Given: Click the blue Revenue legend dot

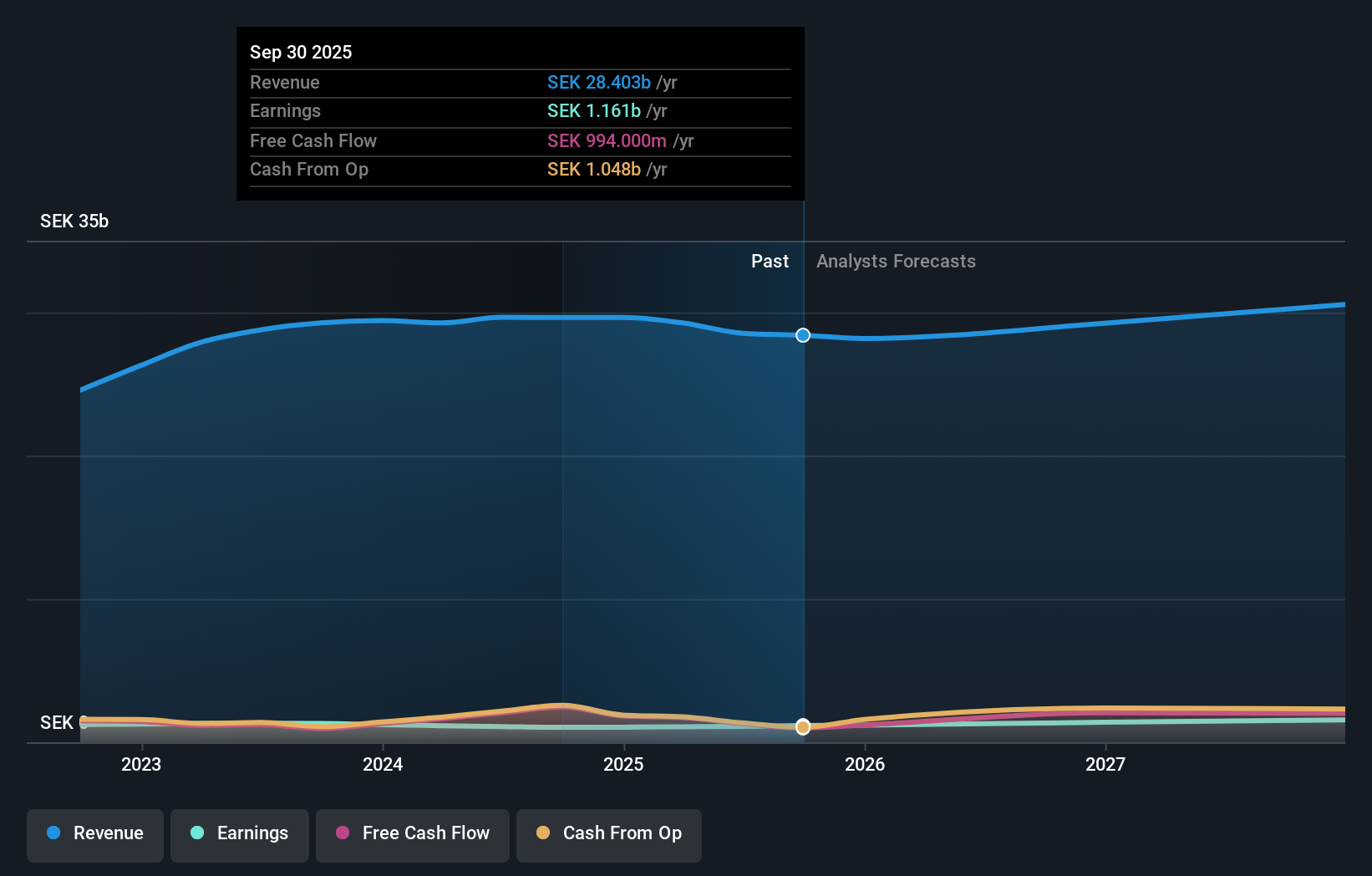Looking at the screenshot, I should pos(53,833).
